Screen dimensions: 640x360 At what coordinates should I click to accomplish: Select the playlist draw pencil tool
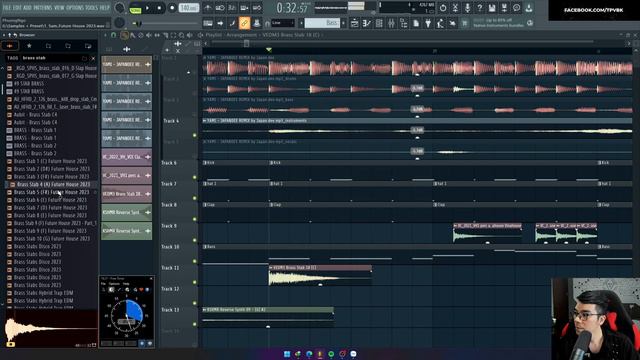pyautogui.click(x=125, y=35)
